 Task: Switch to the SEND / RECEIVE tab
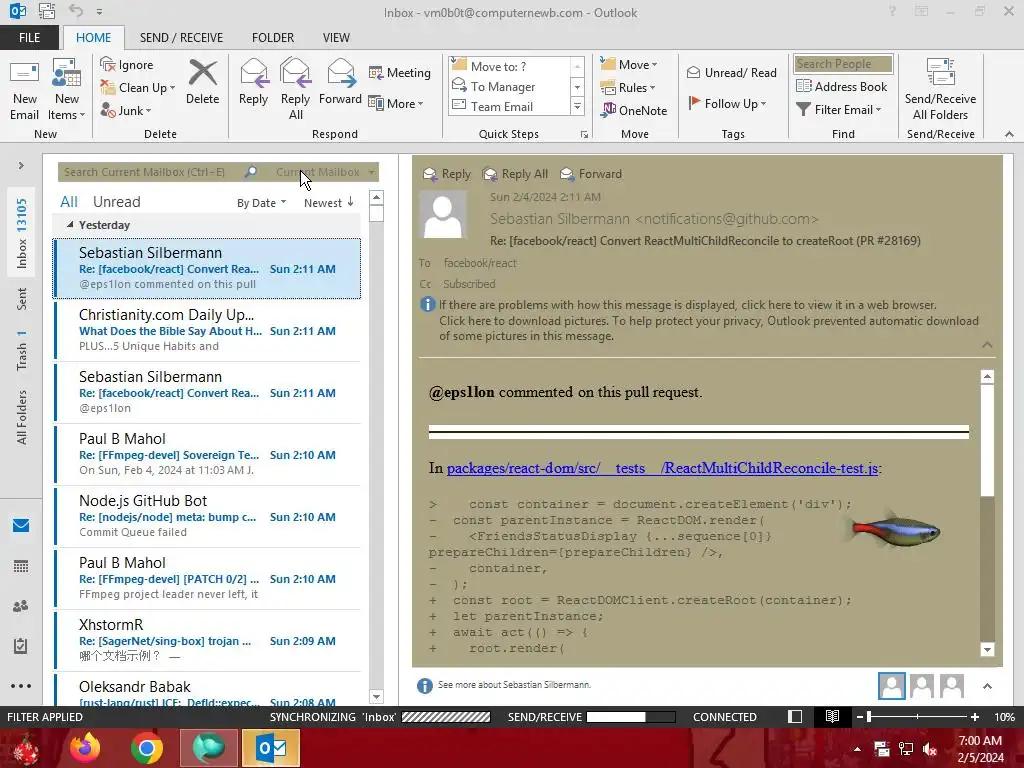coord(181,38)
